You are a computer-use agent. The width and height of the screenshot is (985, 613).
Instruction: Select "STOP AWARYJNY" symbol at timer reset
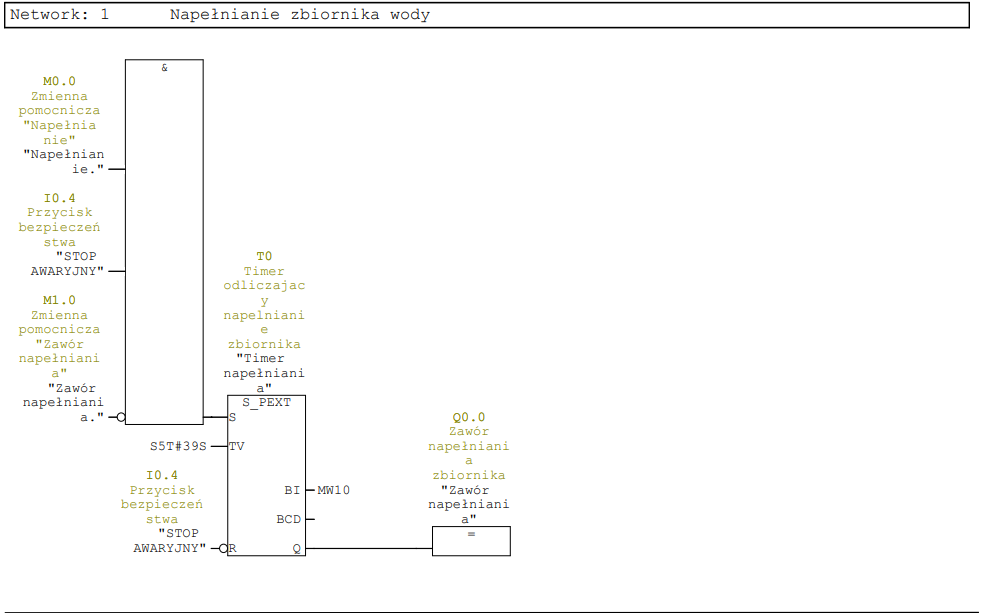(x=170, y=541)
